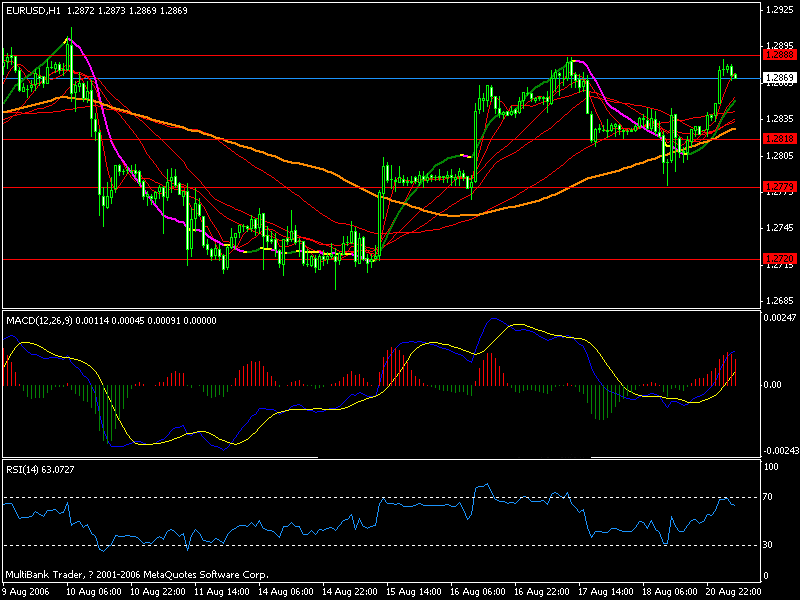Click the 18 Aug 06:00 time axis label
800x600 pixels.
point(669,592)
